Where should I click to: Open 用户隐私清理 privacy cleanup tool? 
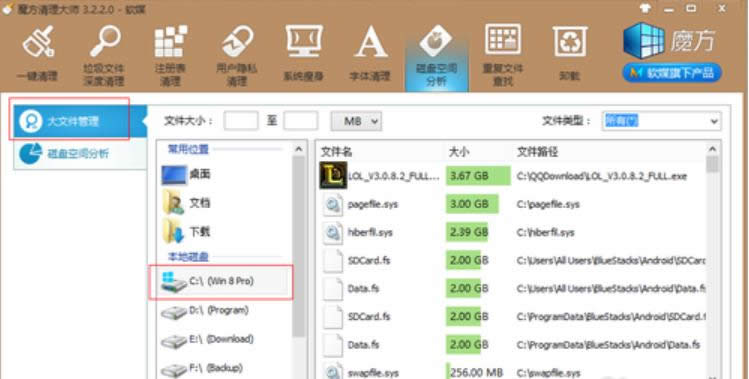(237, 55)
